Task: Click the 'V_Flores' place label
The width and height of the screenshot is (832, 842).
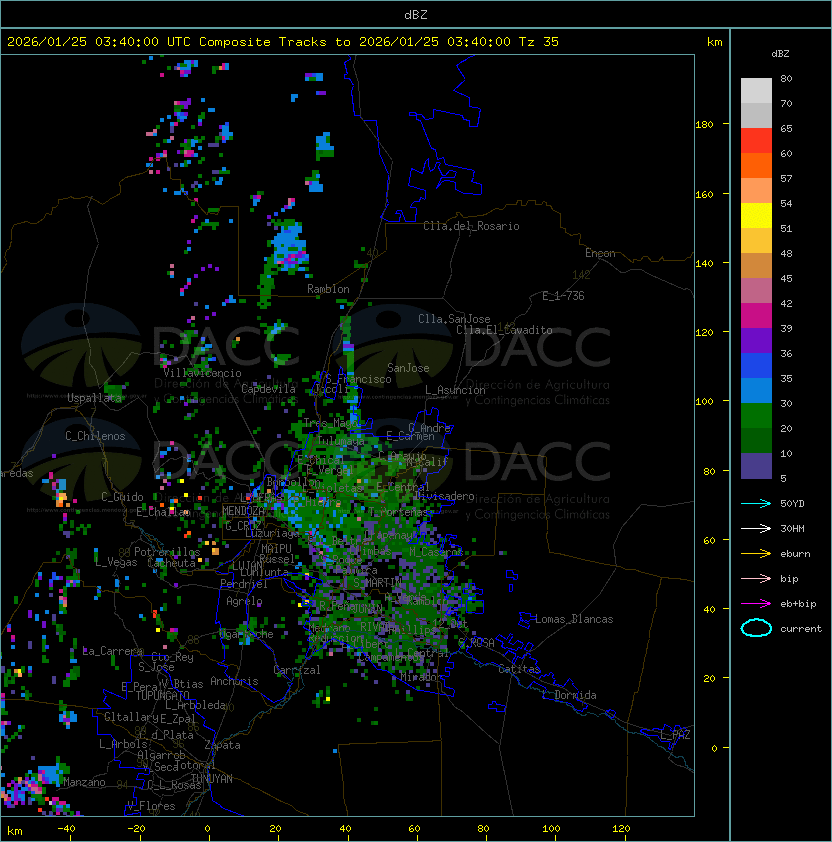Action: pos(151,806)
